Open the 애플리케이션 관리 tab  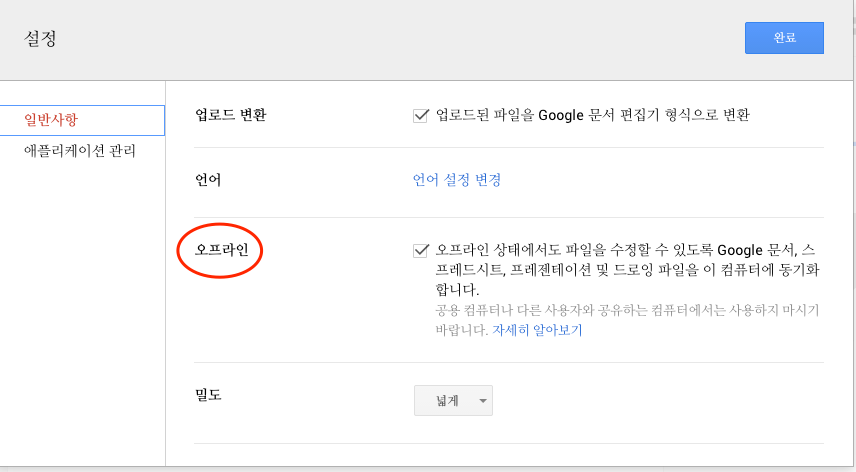(x=80, y=151)
